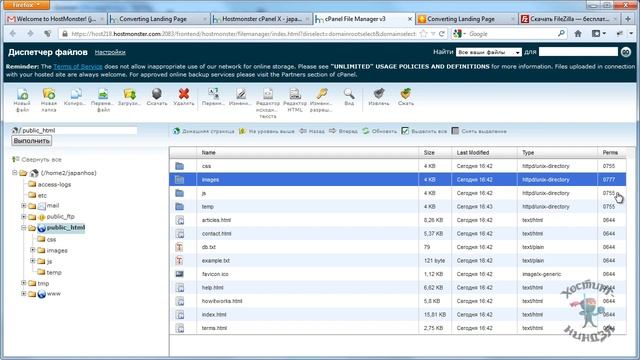
Task: Expand the tmp folder node
Action: point(24,282)
